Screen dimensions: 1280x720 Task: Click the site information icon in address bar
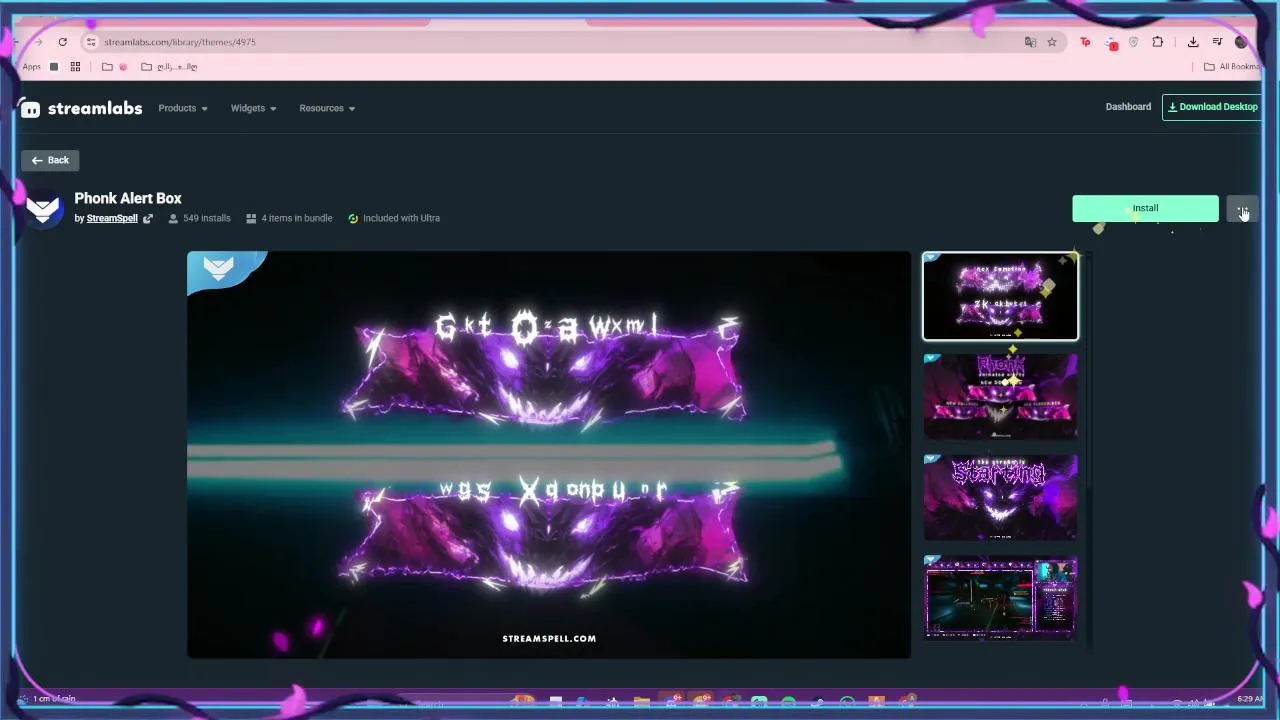pyautogui.click(x=90, y=42)
